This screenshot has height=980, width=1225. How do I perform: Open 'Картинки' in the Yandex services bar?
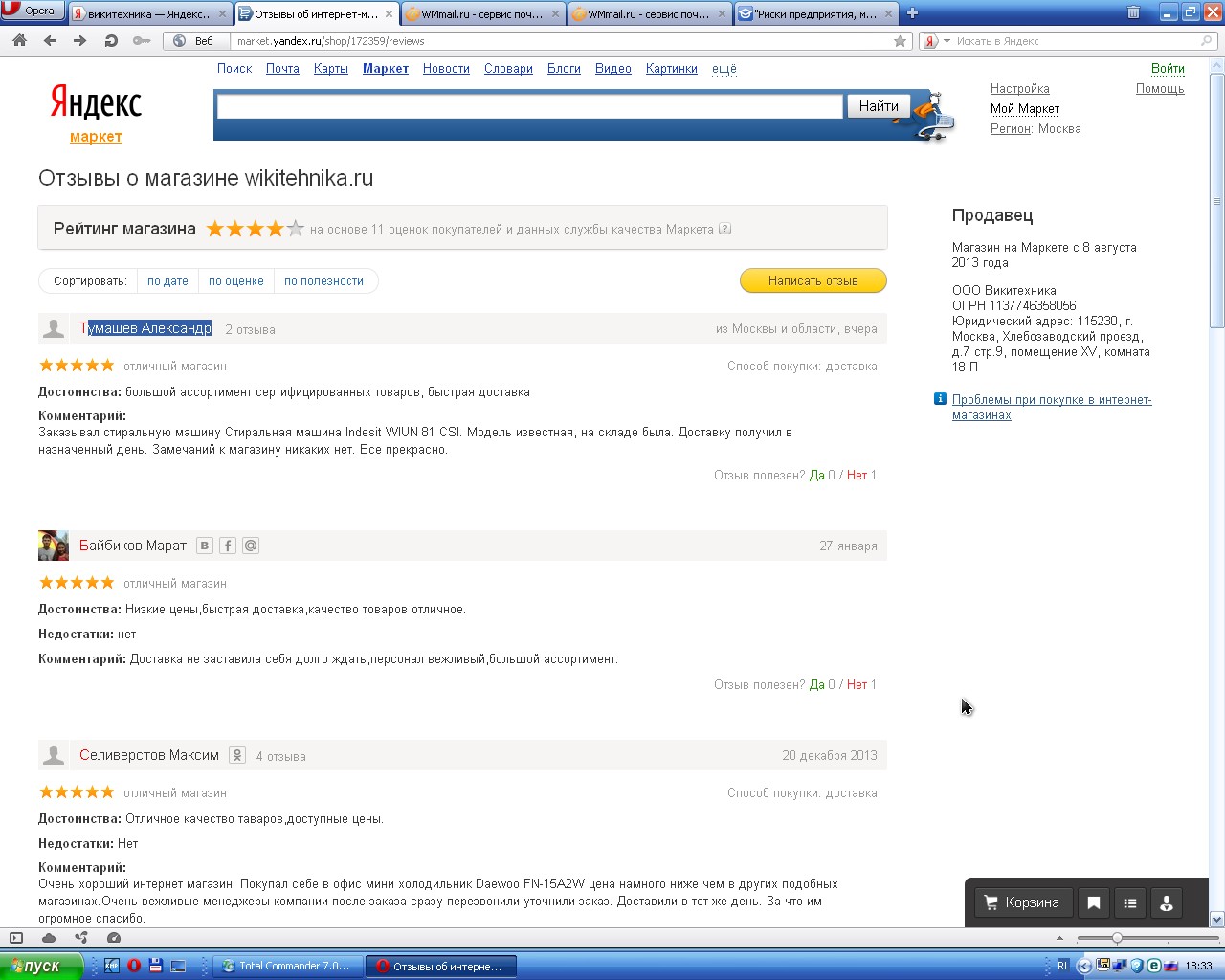(x=672, y=69)
